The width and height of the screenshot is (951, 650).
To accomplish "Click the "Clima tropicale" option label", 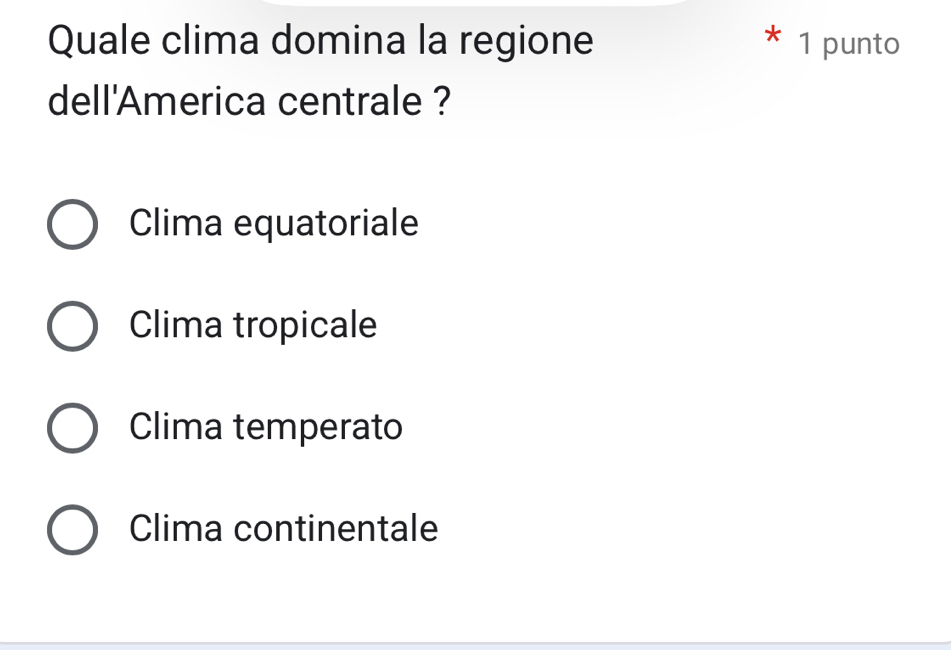I will 253,326.
